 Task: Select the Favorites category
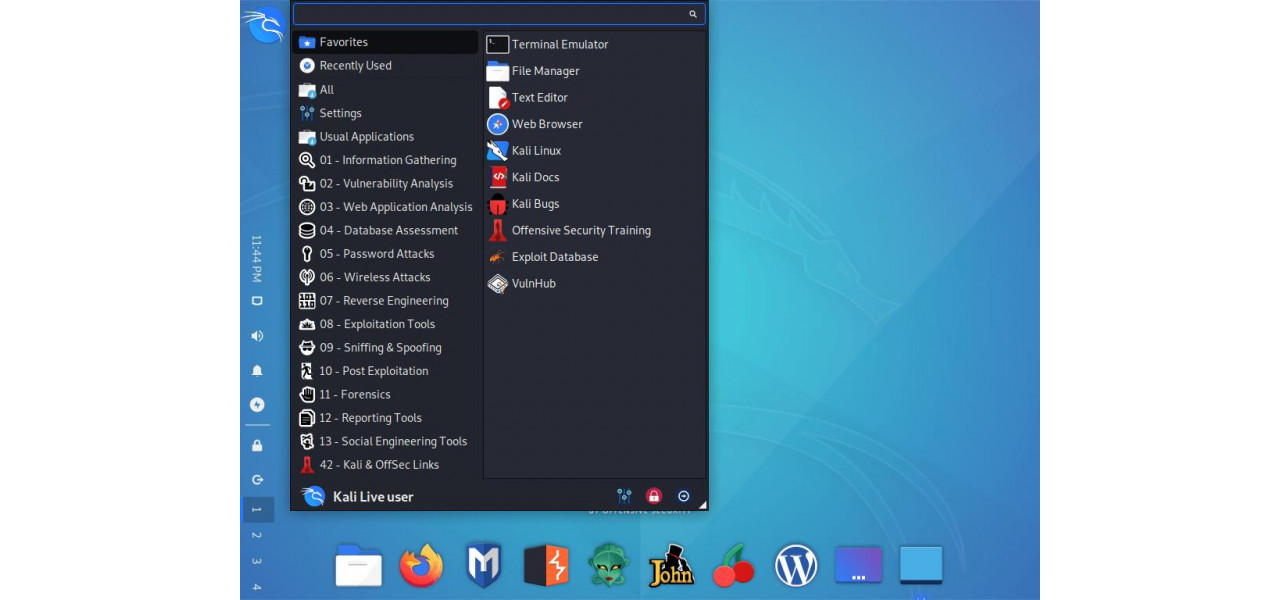coord(385,42)
